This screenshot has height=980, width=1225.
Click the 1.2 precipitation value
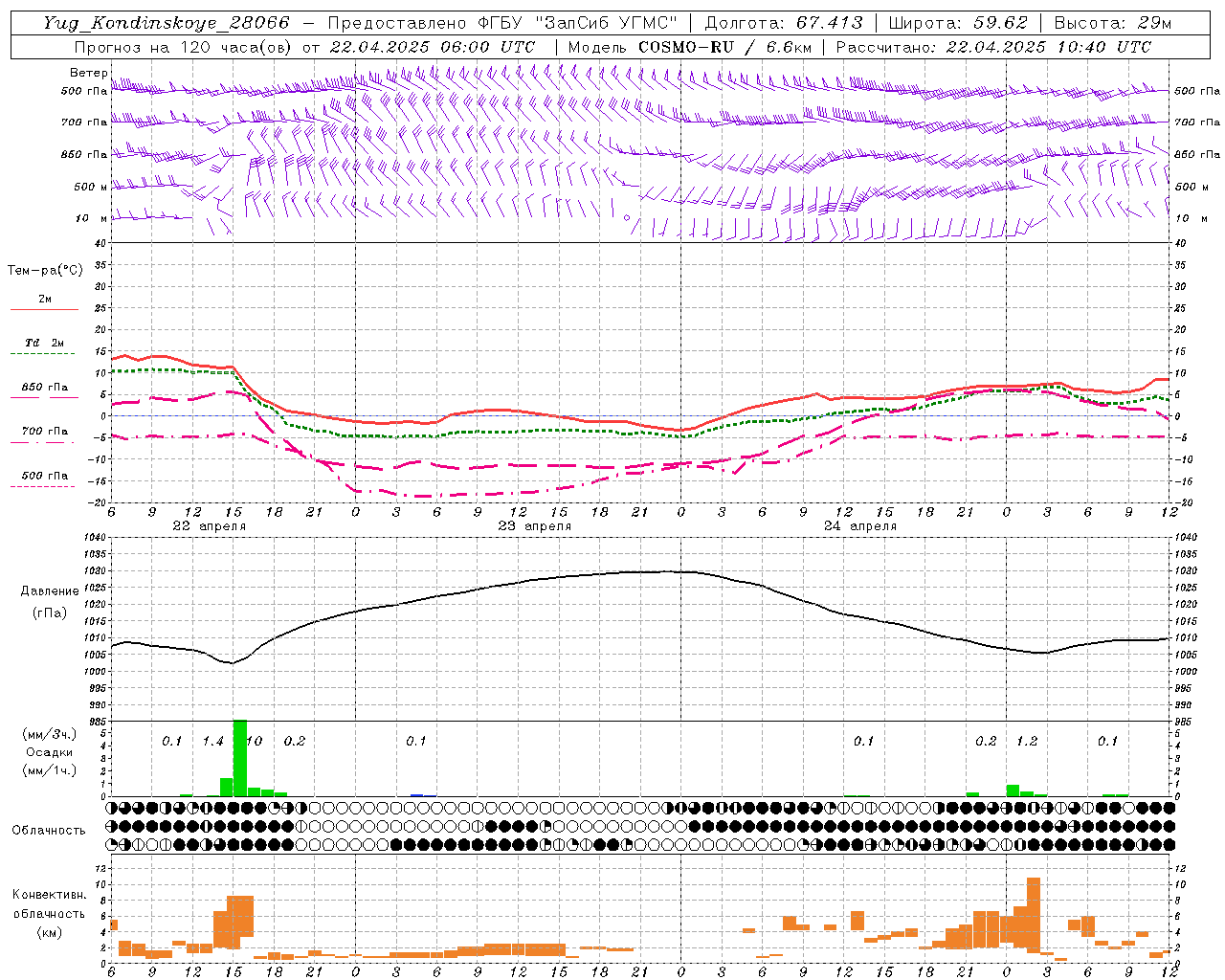(1027, 741)
